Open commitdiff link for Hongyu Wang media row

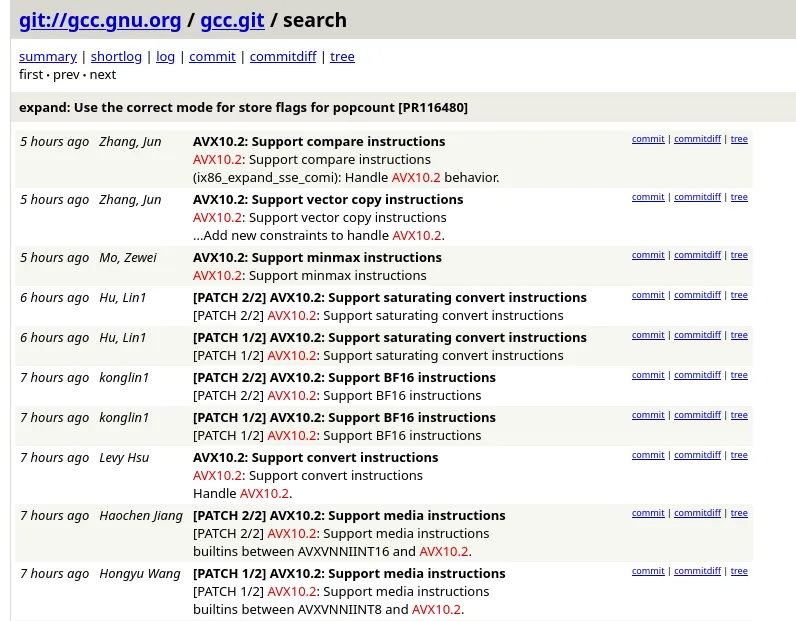697,571
